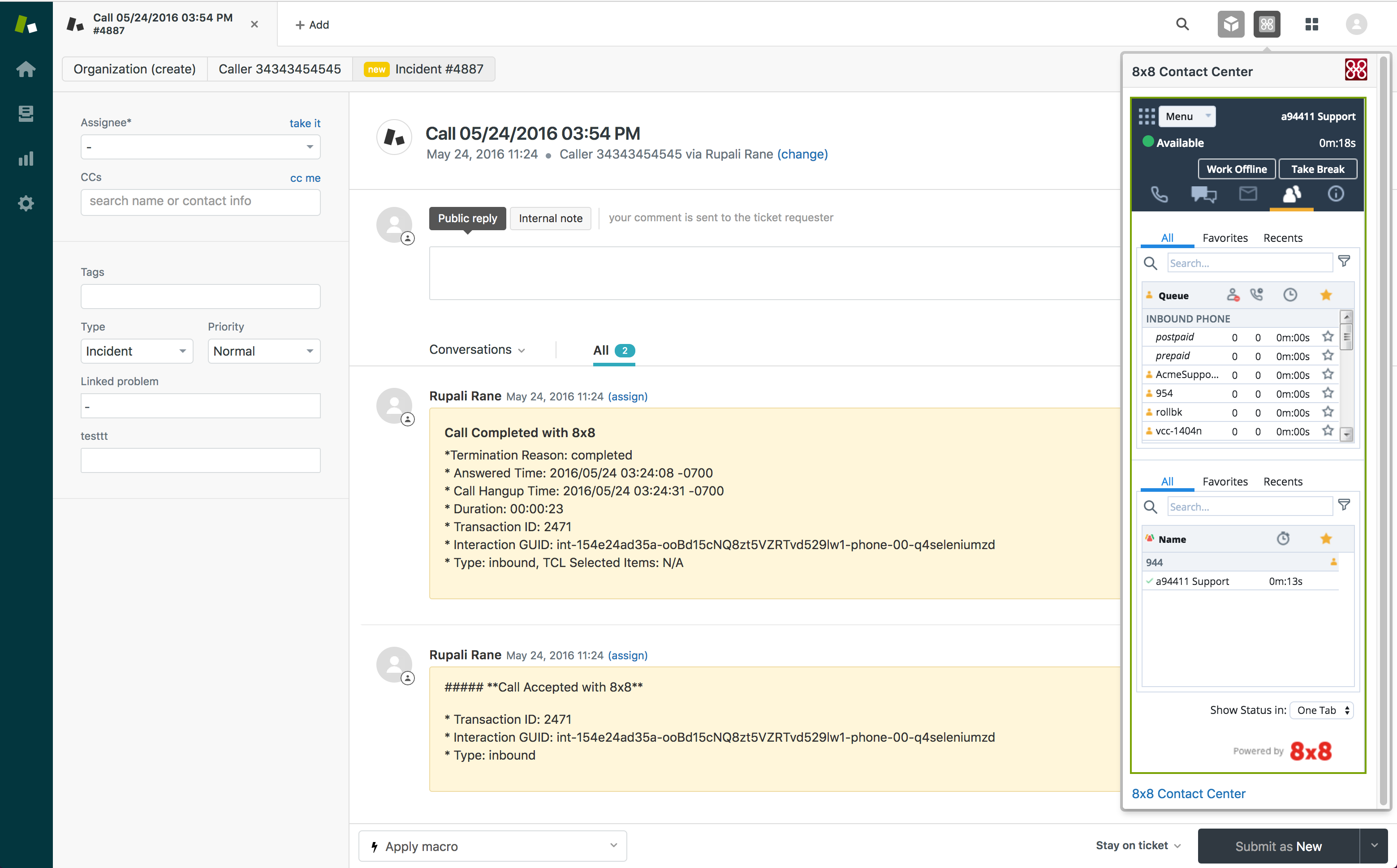This screenshot has height=868, width=1397.
Task: Select the Public reply comment mode
Action: 467,218
